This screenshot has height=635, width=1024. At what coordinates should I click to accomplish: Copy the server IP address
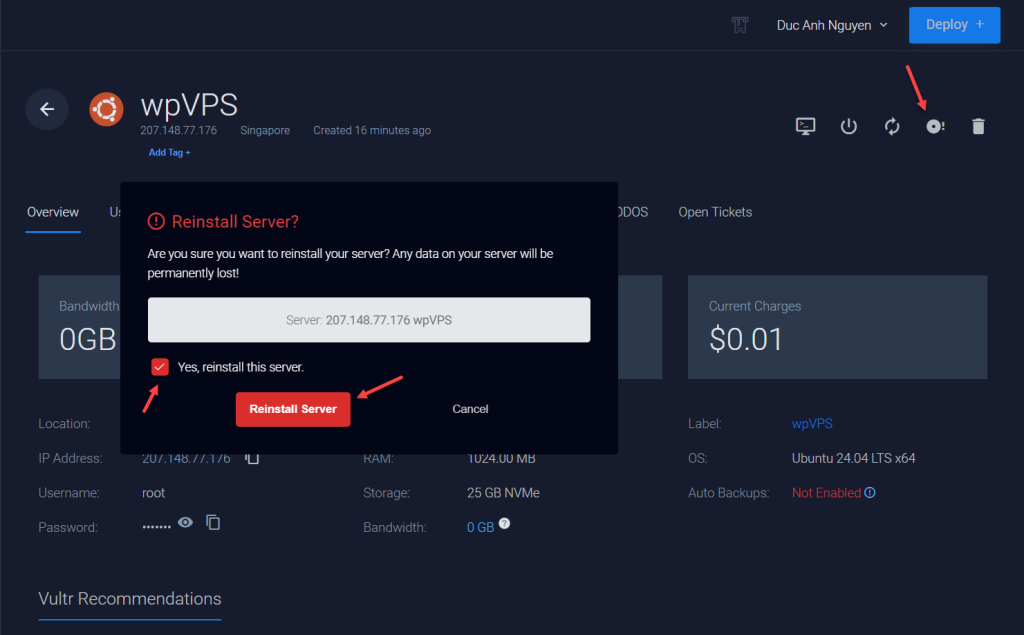[x=250, y=458]
